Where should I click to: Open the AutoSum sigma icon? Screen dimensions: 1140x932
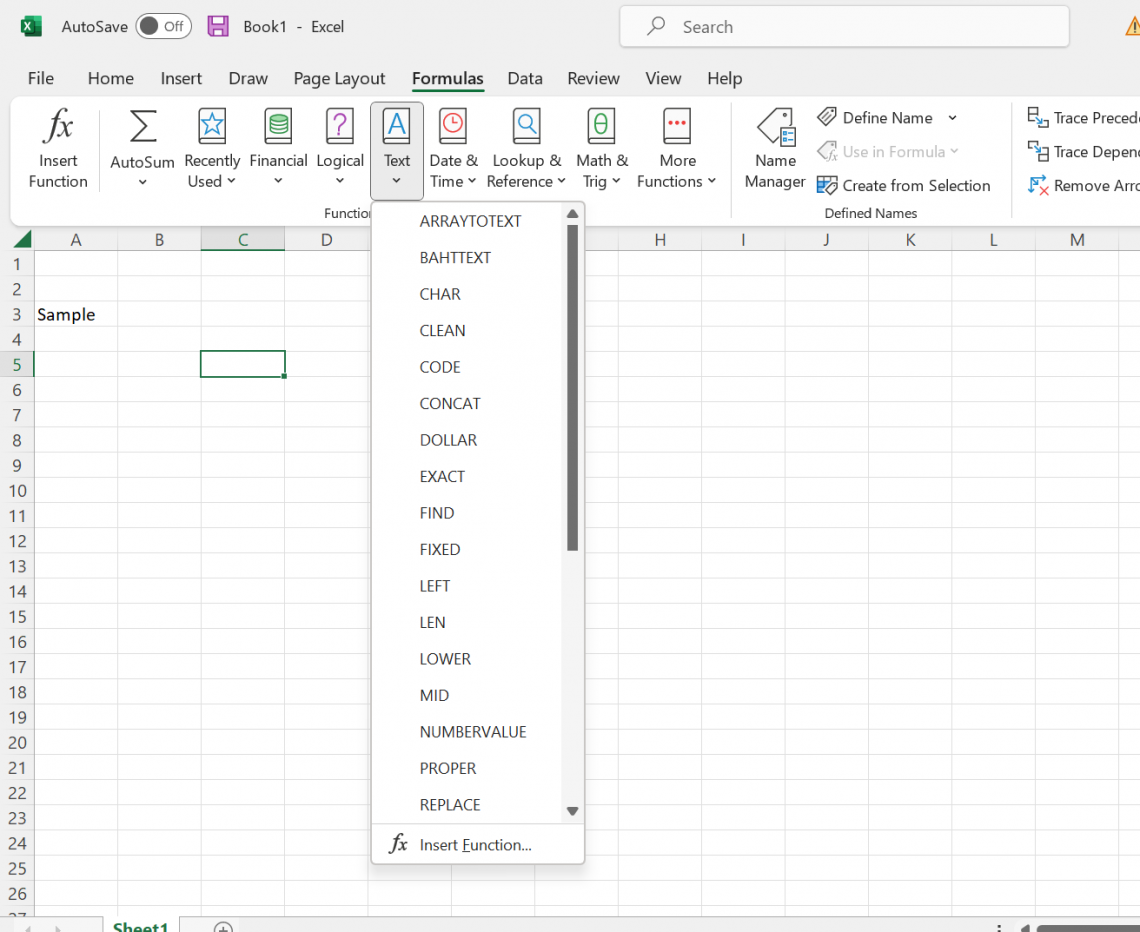(x=142, y=128)
